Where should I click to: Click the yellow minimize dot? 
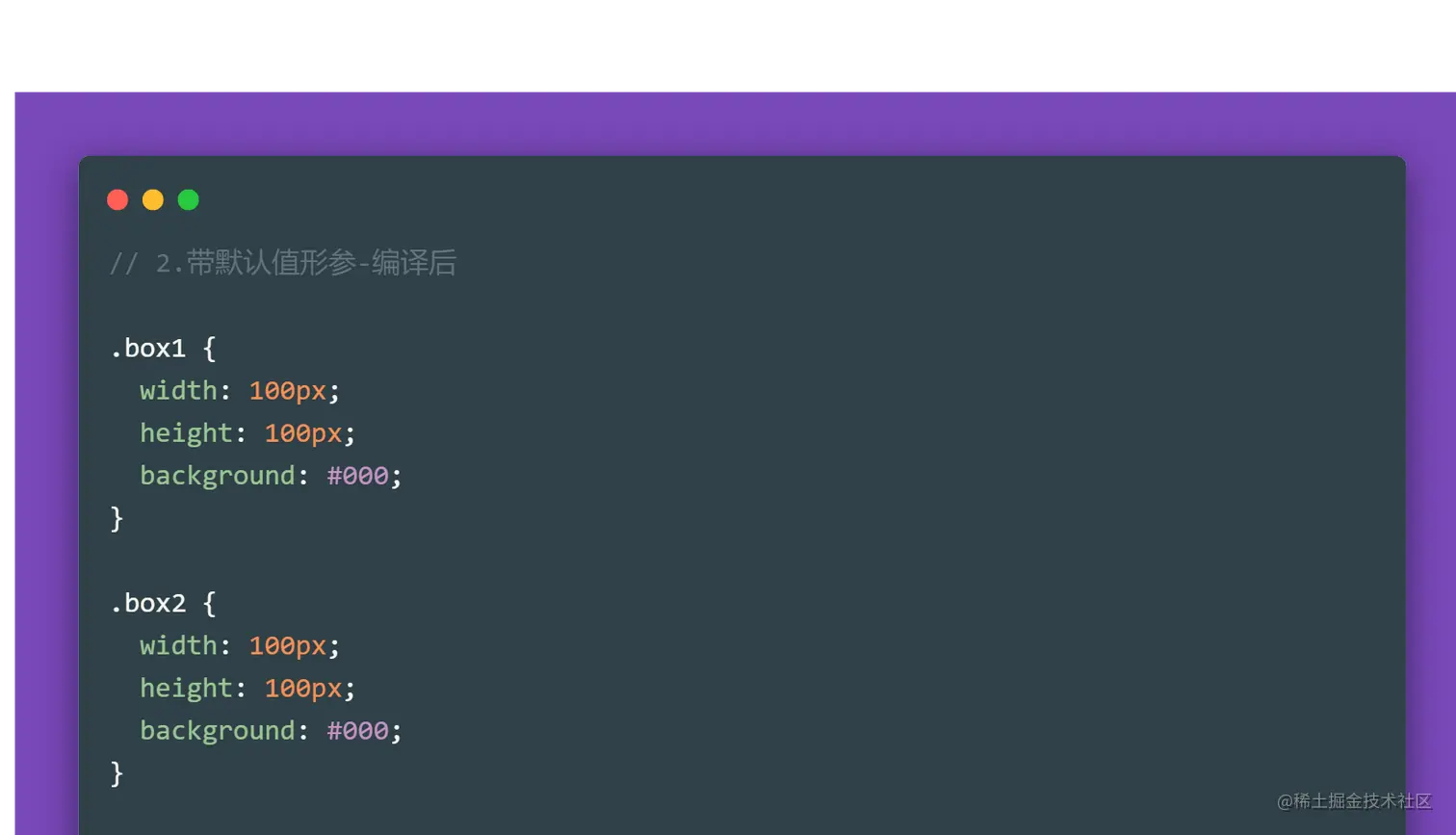153,199
